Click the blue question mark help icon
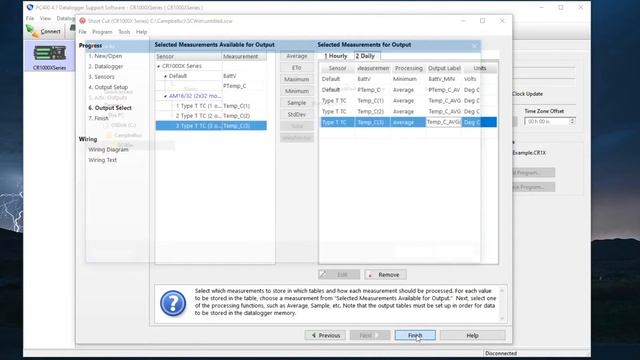Screen dimensions: 640x360 173,303
